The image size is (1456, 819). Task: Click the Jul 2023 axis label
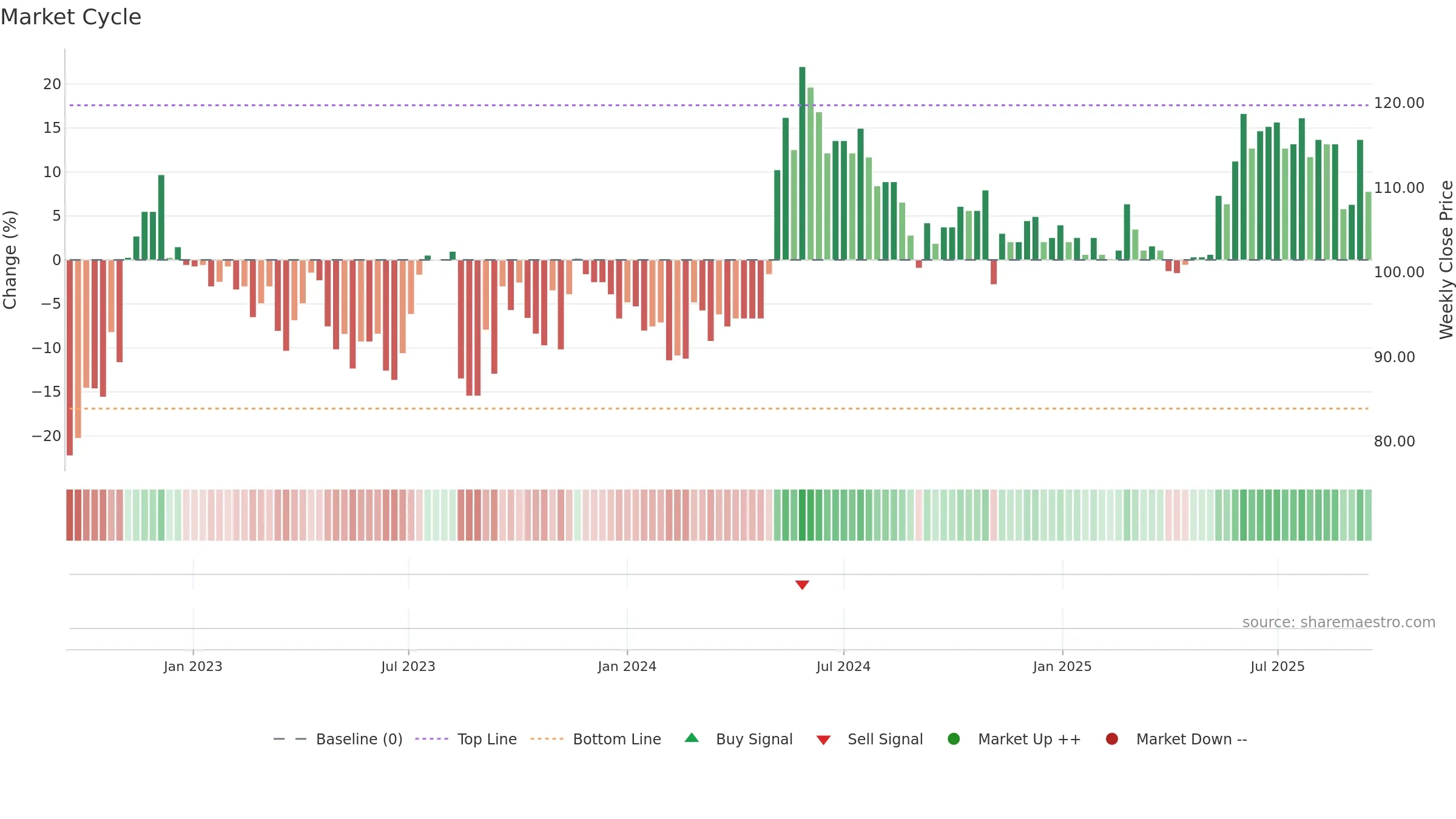pyautogui.click(x=408, y=667)
